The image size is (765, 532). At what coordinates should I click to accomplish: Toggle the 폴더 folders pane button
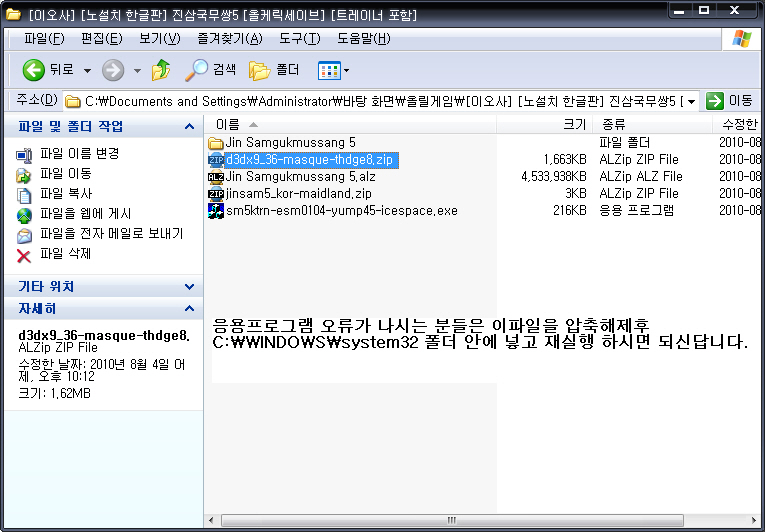pyautogui.click(x=274, y=70)
